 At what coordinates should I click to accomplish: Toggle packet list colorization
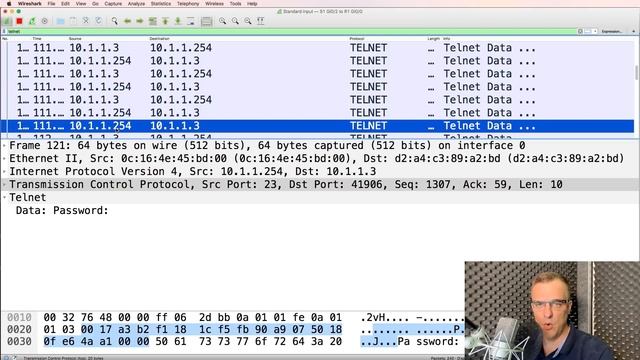pos(207,21)
